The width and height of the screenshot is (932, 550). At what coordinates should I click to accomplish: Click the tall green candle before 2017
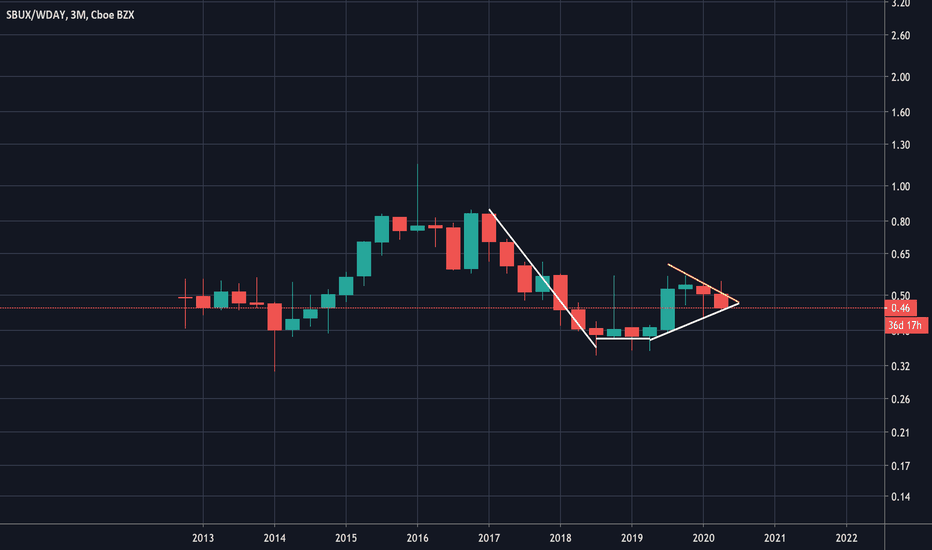pyautogui.click(x=471, y=241)
